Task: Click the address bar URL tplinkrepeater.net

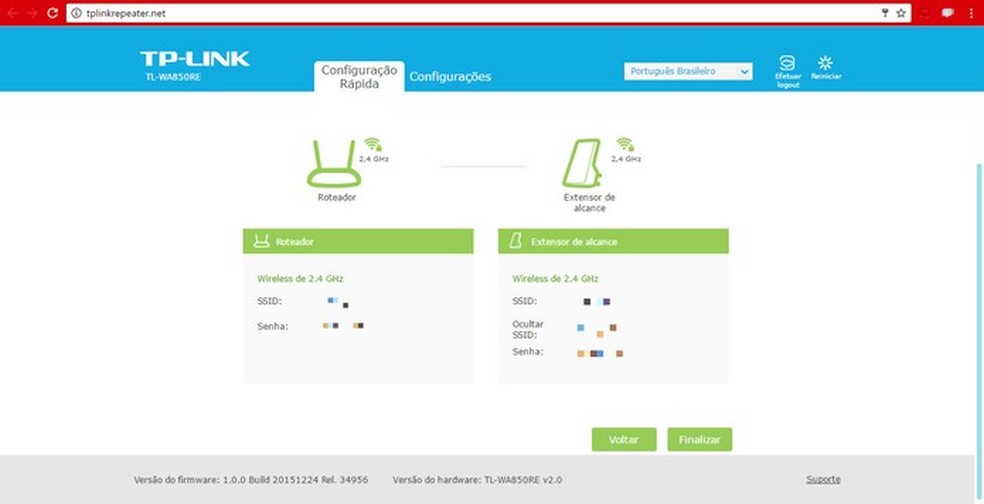Action: pos(126,13)
